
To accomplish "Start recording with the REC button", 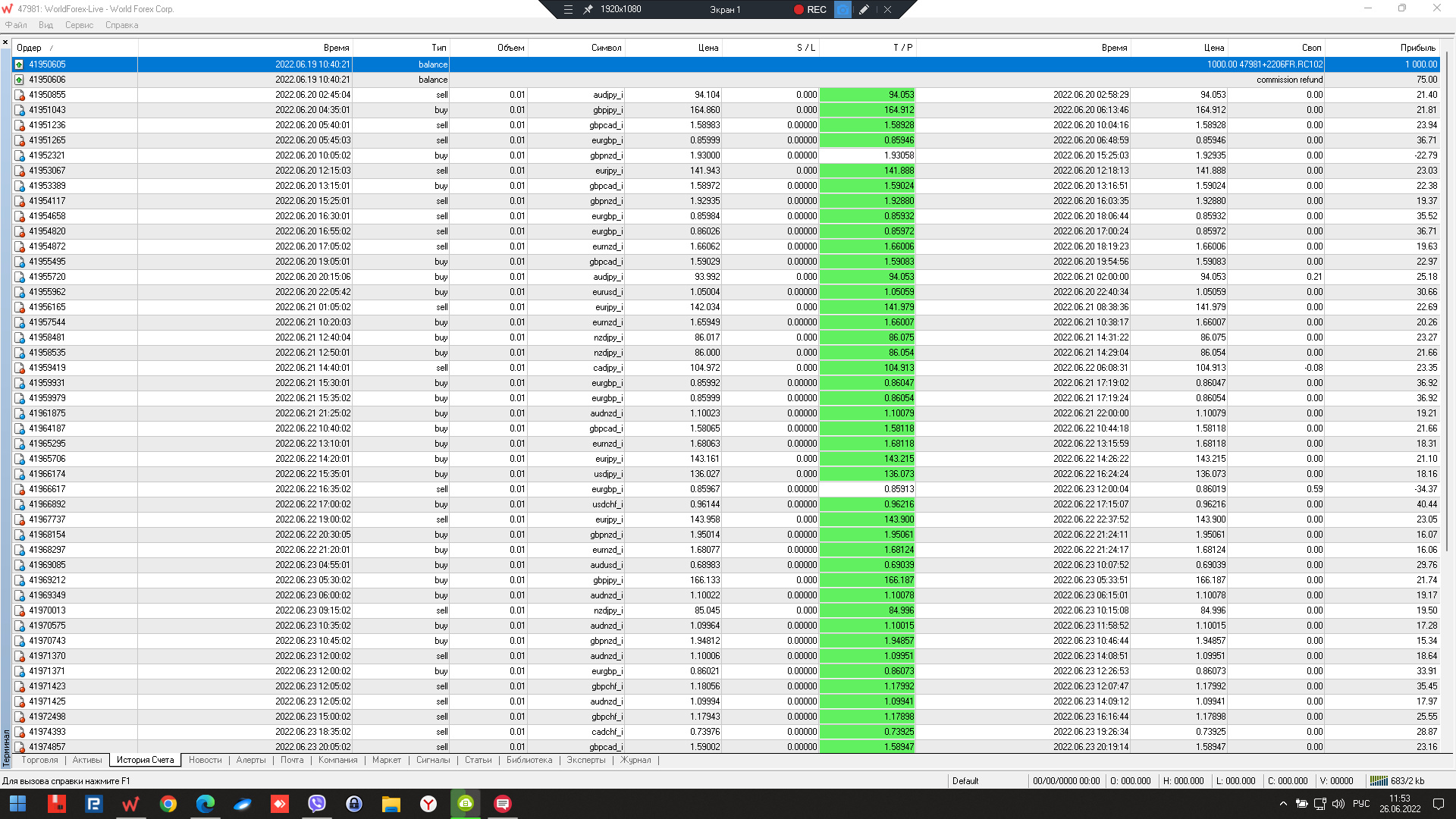I will [811, 10].
